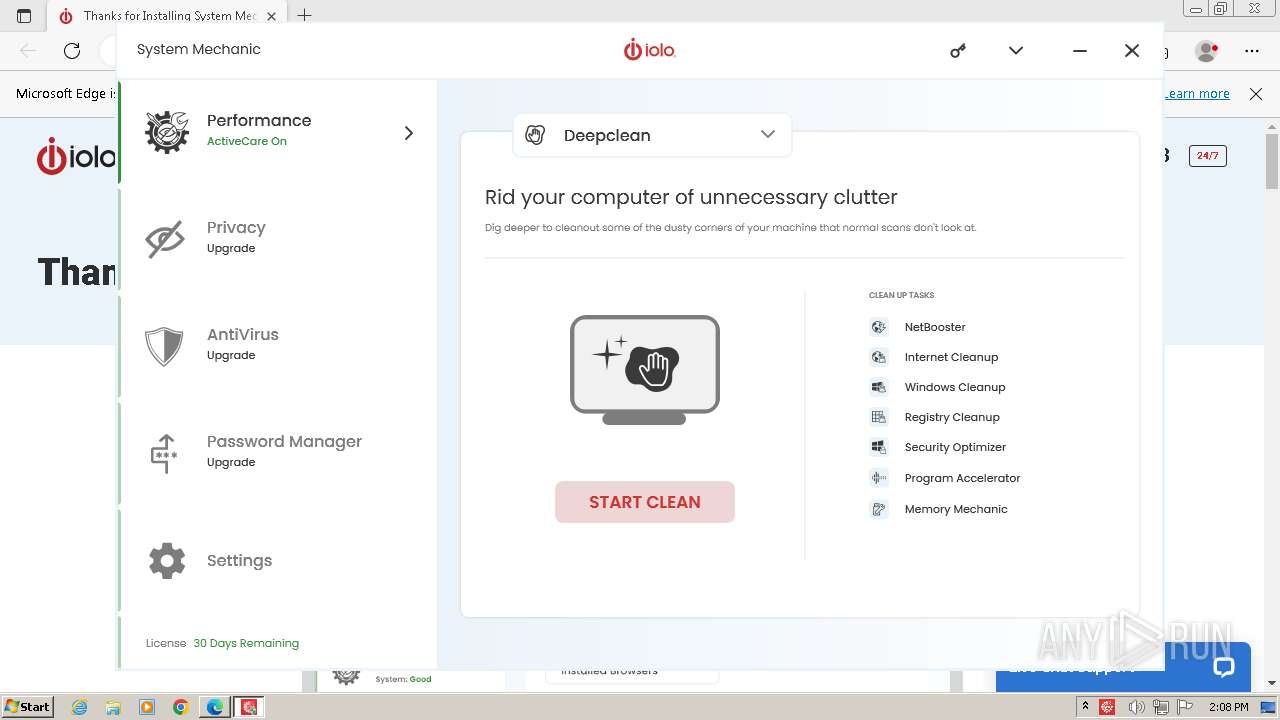Image resolution: width=1280 pixels, height=720 pixels.
Task: Click the 24/7 support badge on webpage
Action: pos(1207,156)
